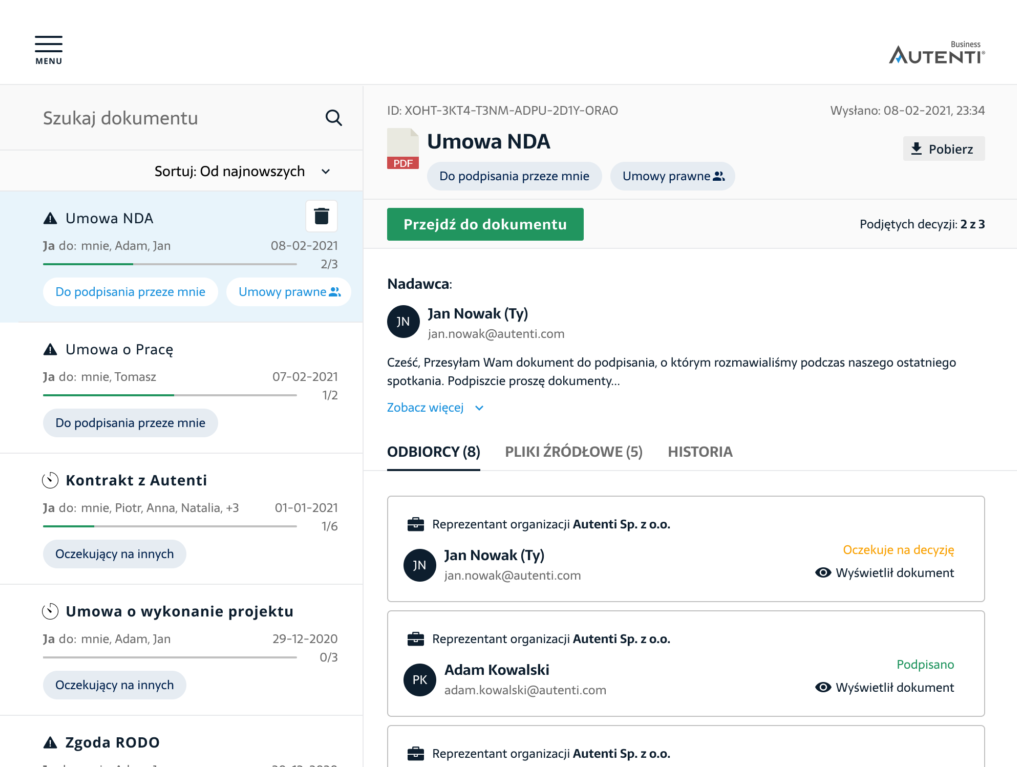
Task: Click the search magnifier icon
Action: (334, 118)
